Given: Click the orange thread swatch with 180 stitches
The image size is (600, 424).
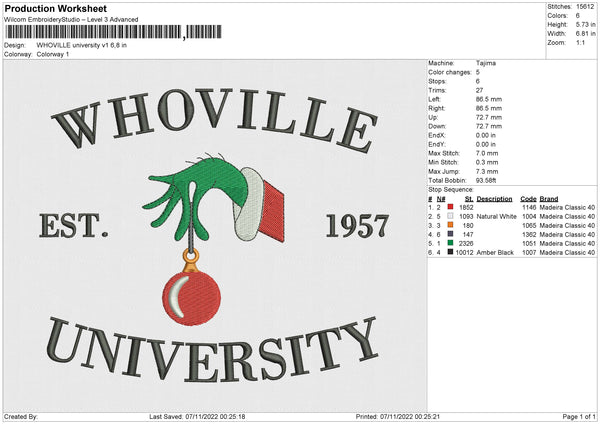Looking at the screenshot, I should (x=450, y=225).
